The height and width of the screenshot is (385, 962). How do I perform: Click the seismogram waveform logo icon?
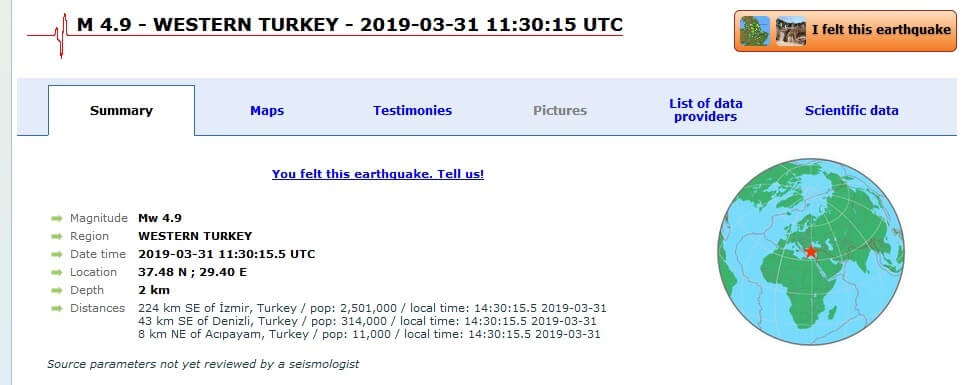point(47,36)
